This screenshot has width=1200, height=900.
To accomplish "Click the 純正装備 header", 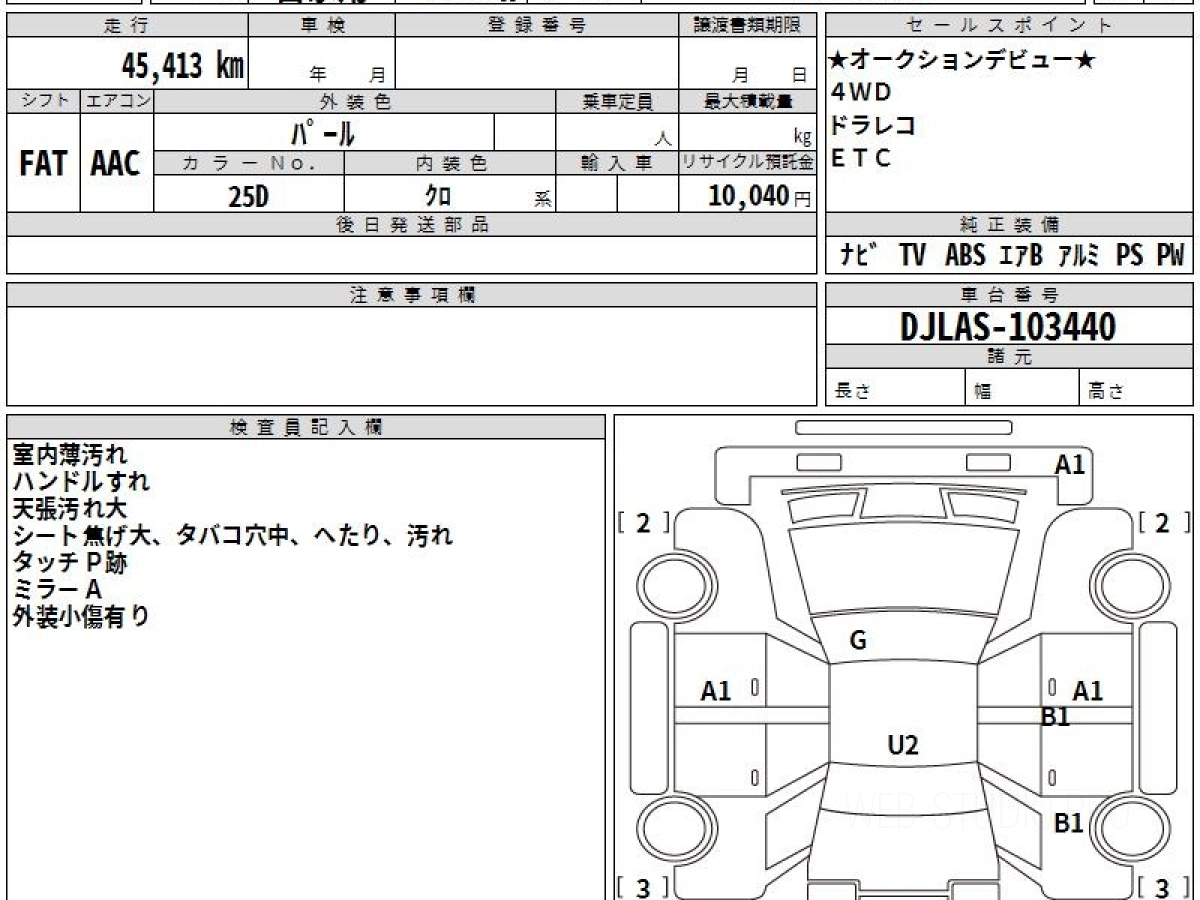I will [1009, 225].
